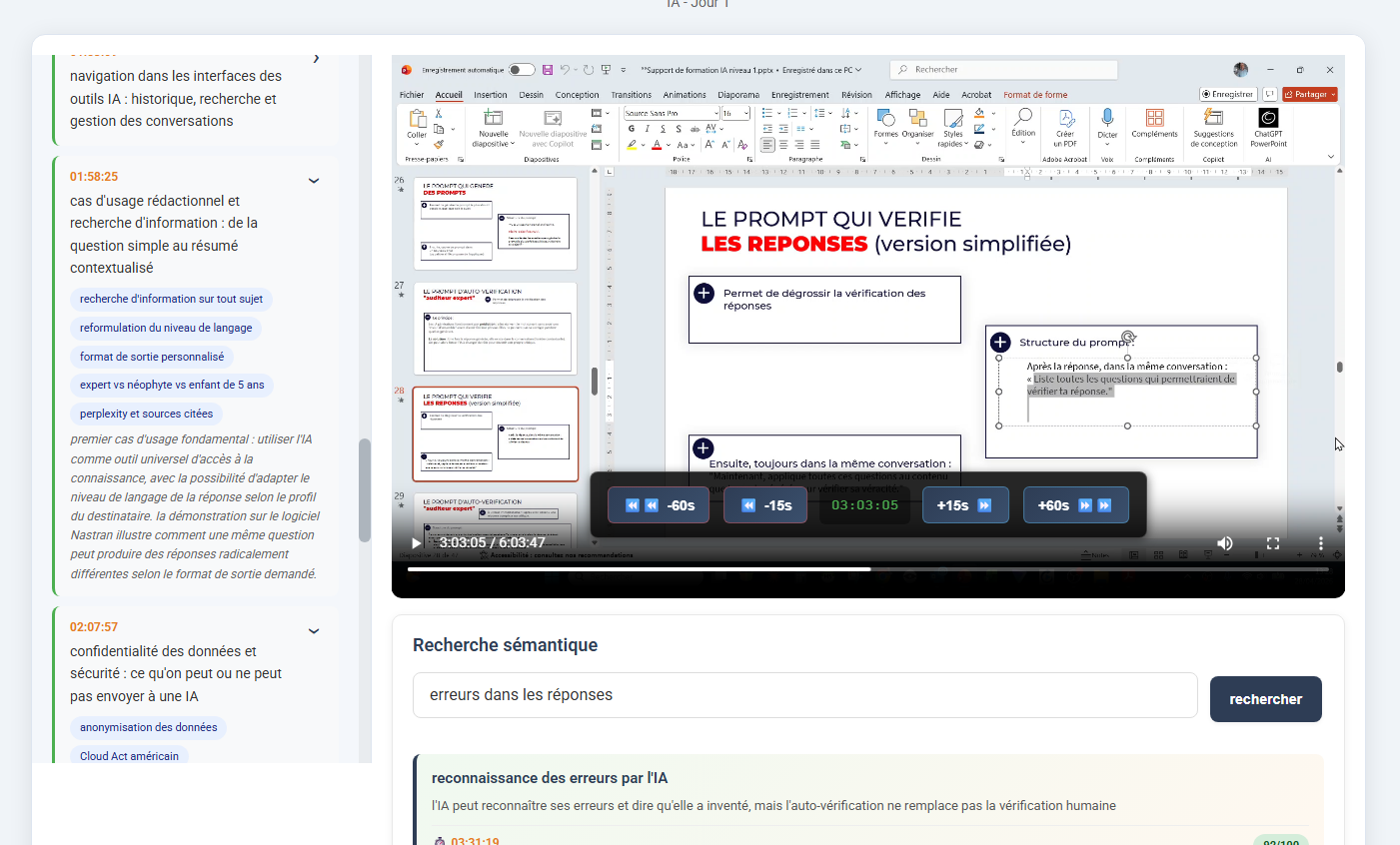The width and height of the screenshot is (1400, 845).
Task: Switch to the Animations ribbon tab
Action: pos(685,95)
